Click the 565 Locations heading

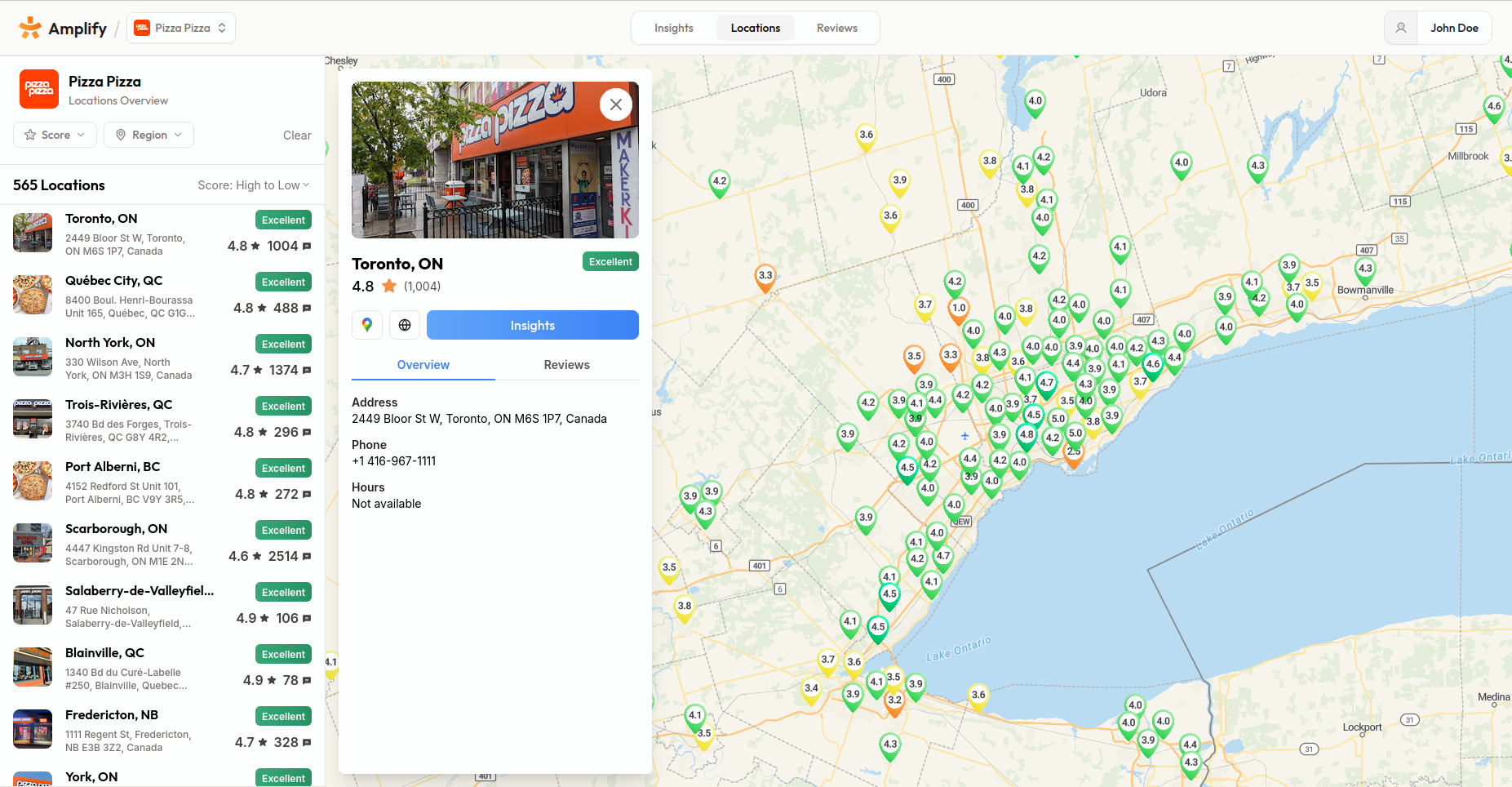(59, 185)
